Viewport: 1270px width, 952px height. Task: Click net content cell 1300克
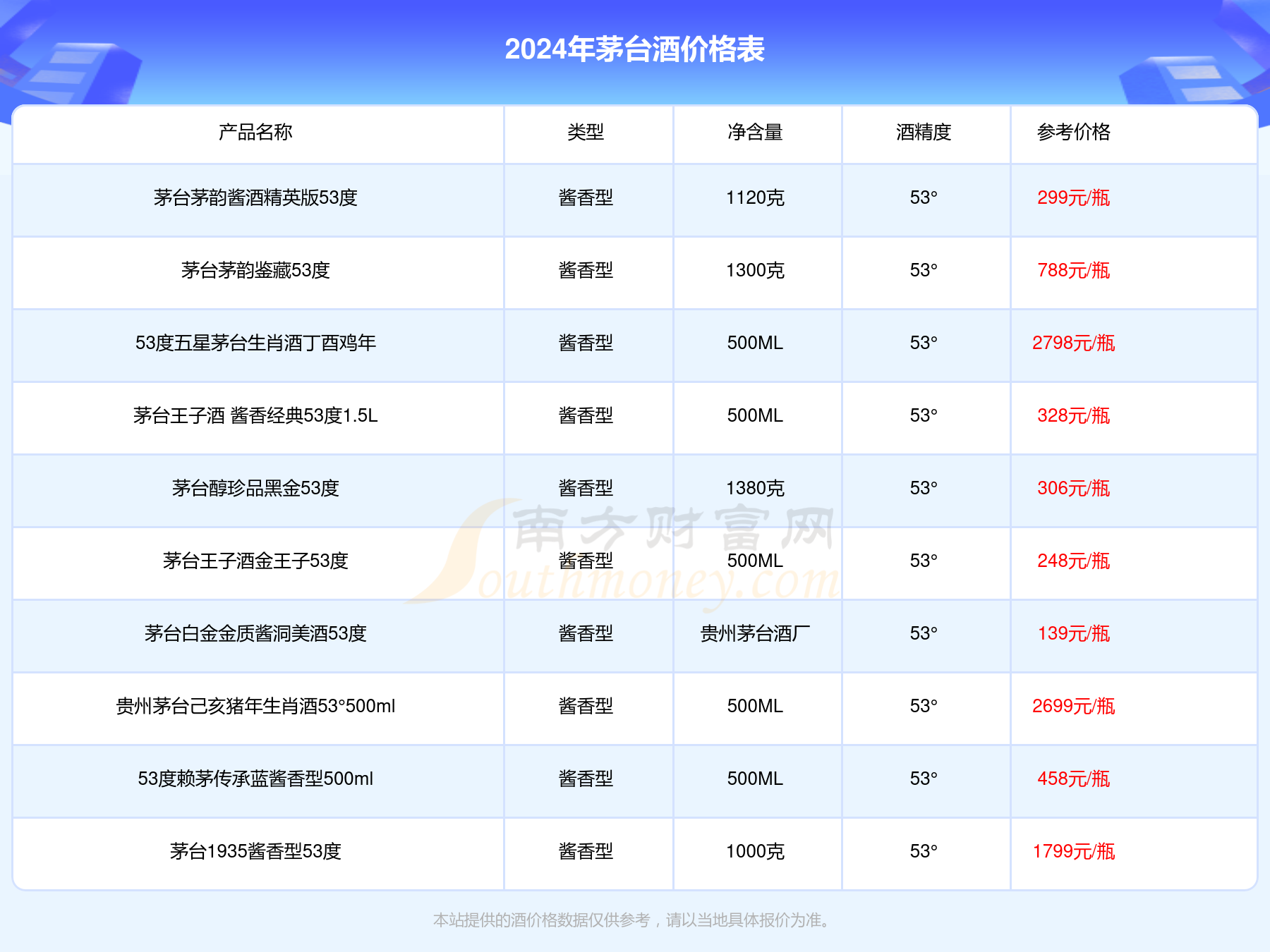click(755, 270)
